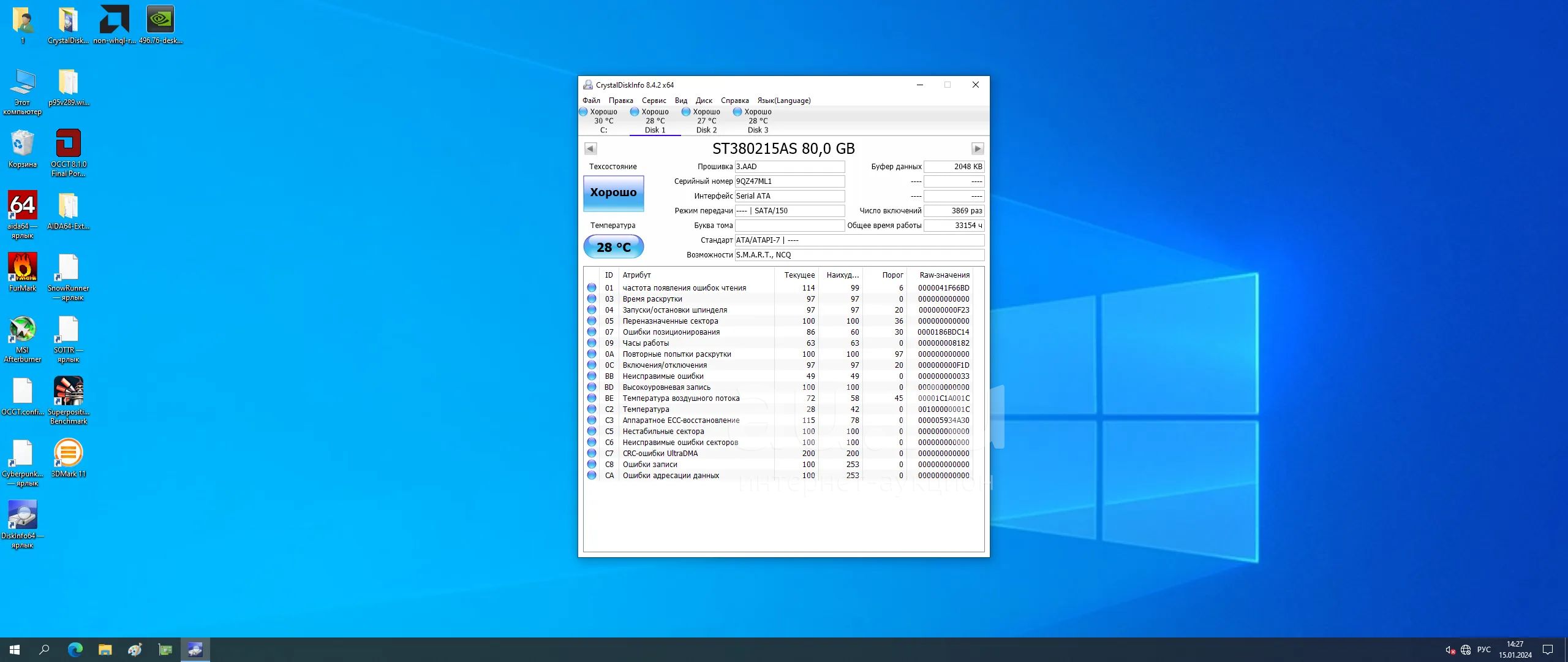Screen dimensions: 1568x662
Task: Go to previous disk with left arrow
Action: click(590, 148)
